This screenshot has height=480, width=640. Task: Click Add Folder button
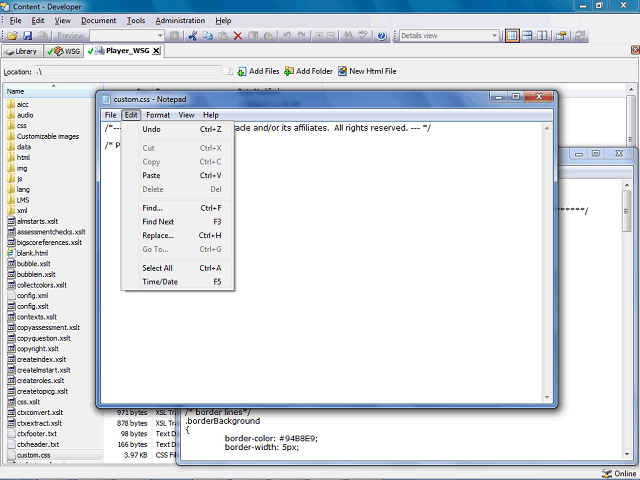[x=309, y=71]
